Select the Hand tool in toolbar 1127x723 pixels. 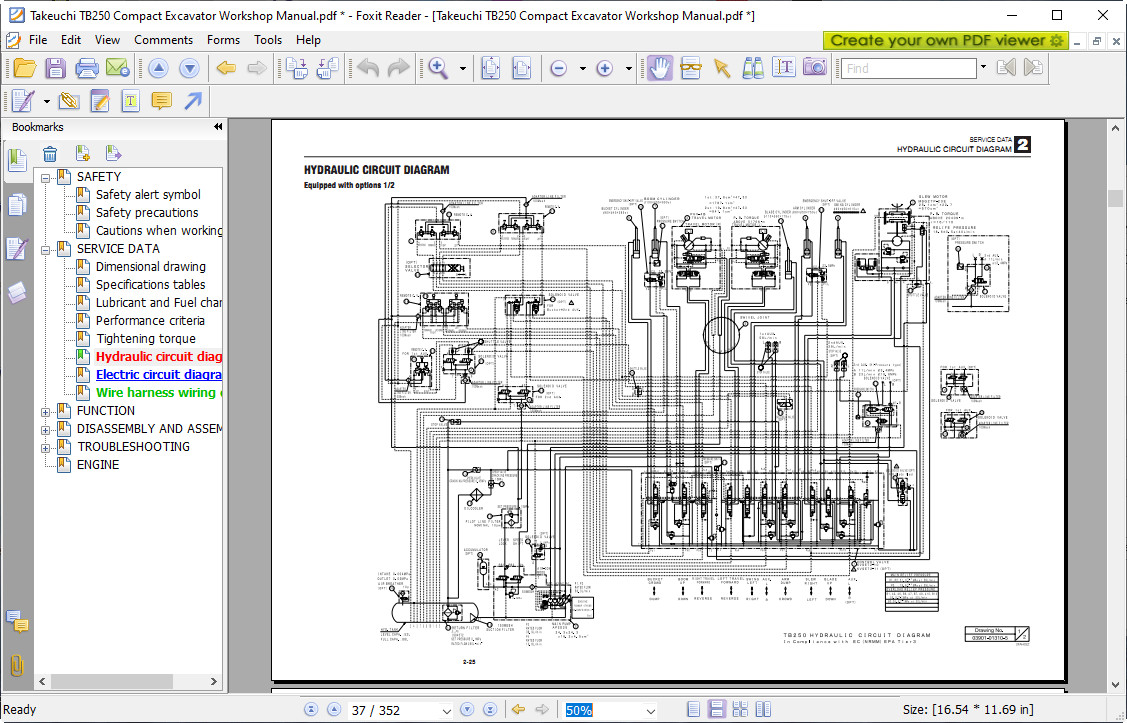coord(659,68)
